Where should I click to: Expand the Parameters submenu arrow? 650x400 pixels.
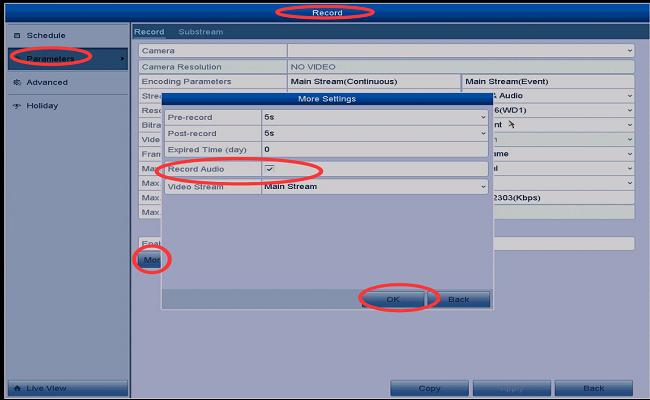click(x=122, y=59)
